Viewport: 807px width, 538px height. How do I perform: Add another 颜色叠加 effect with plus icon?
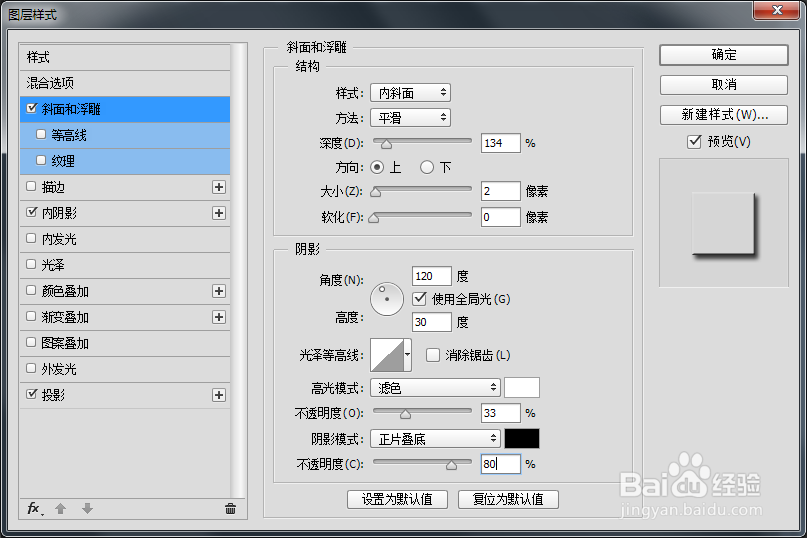(x=219, y=291)
